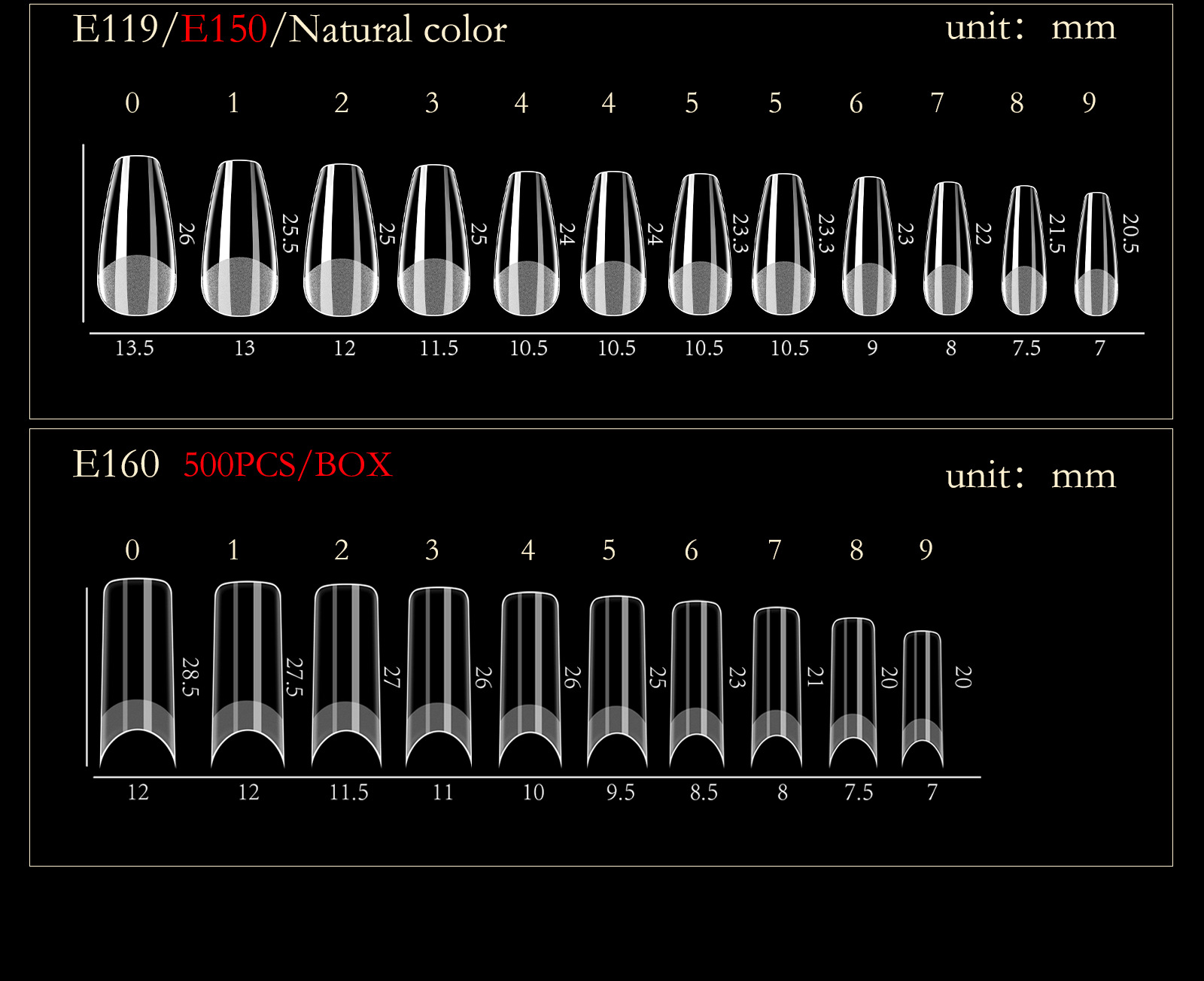Click the "28.5" length value
1204x981 pixels.
tap(190, 677)
